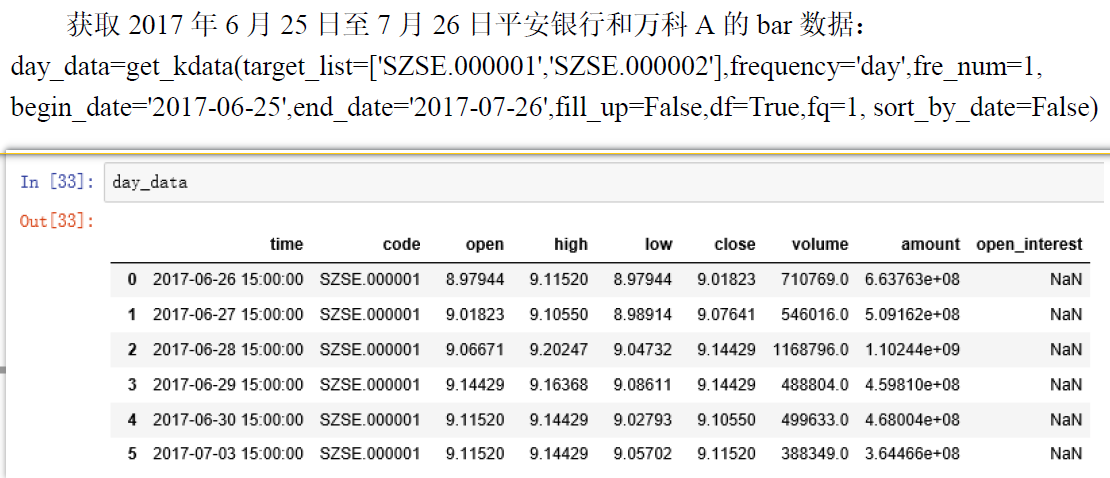Select the close value 9.10550 in row 4
Viewport: 1110px width, 478px height.
(x=726, y=419)
